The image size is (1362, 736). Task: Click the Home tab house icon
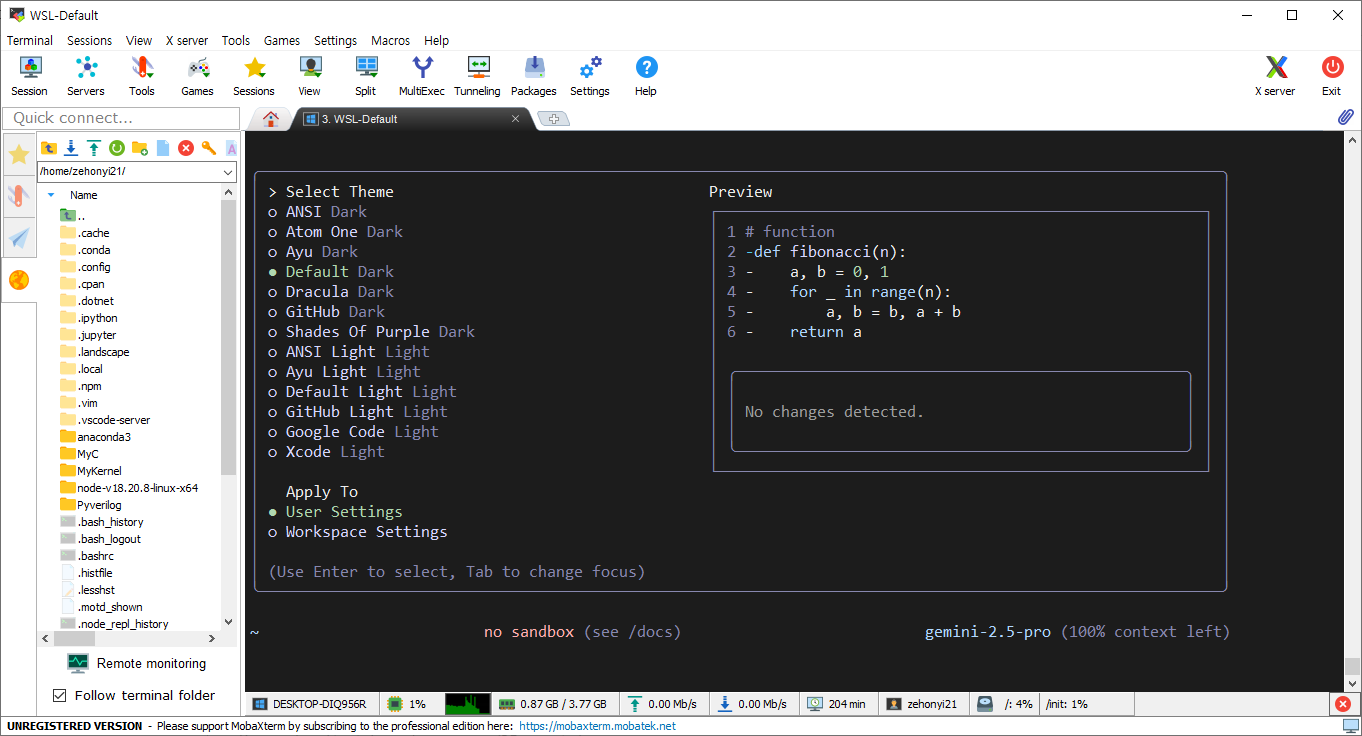pyautogui.click(x=270, y=118)
